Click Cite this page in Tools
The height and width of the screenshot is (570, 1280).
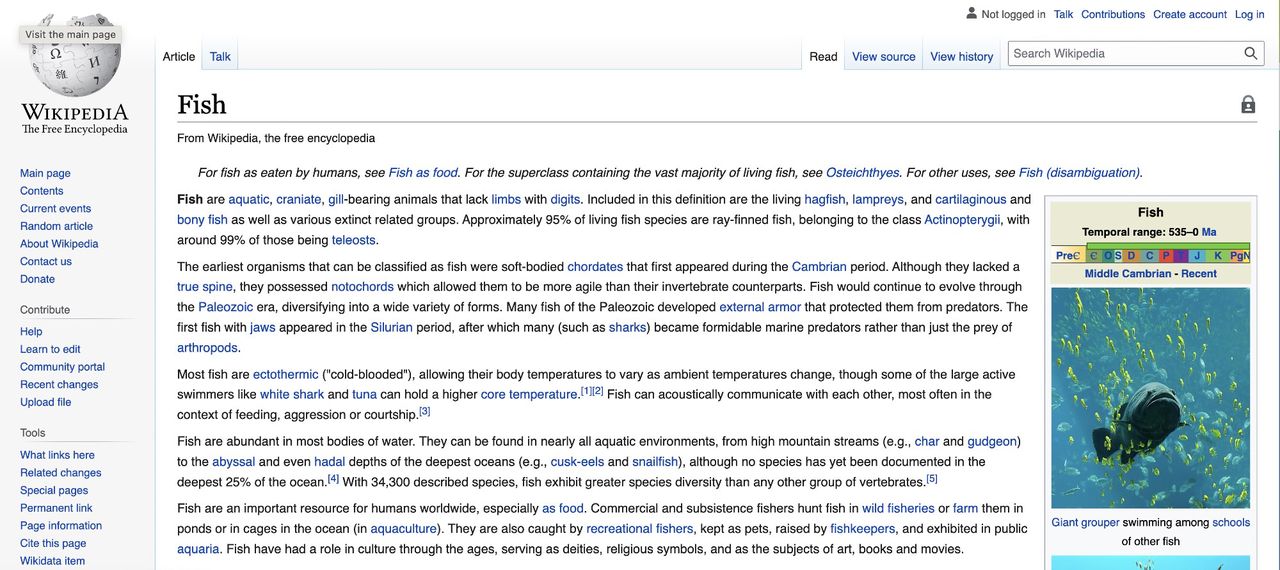(53, 544)
